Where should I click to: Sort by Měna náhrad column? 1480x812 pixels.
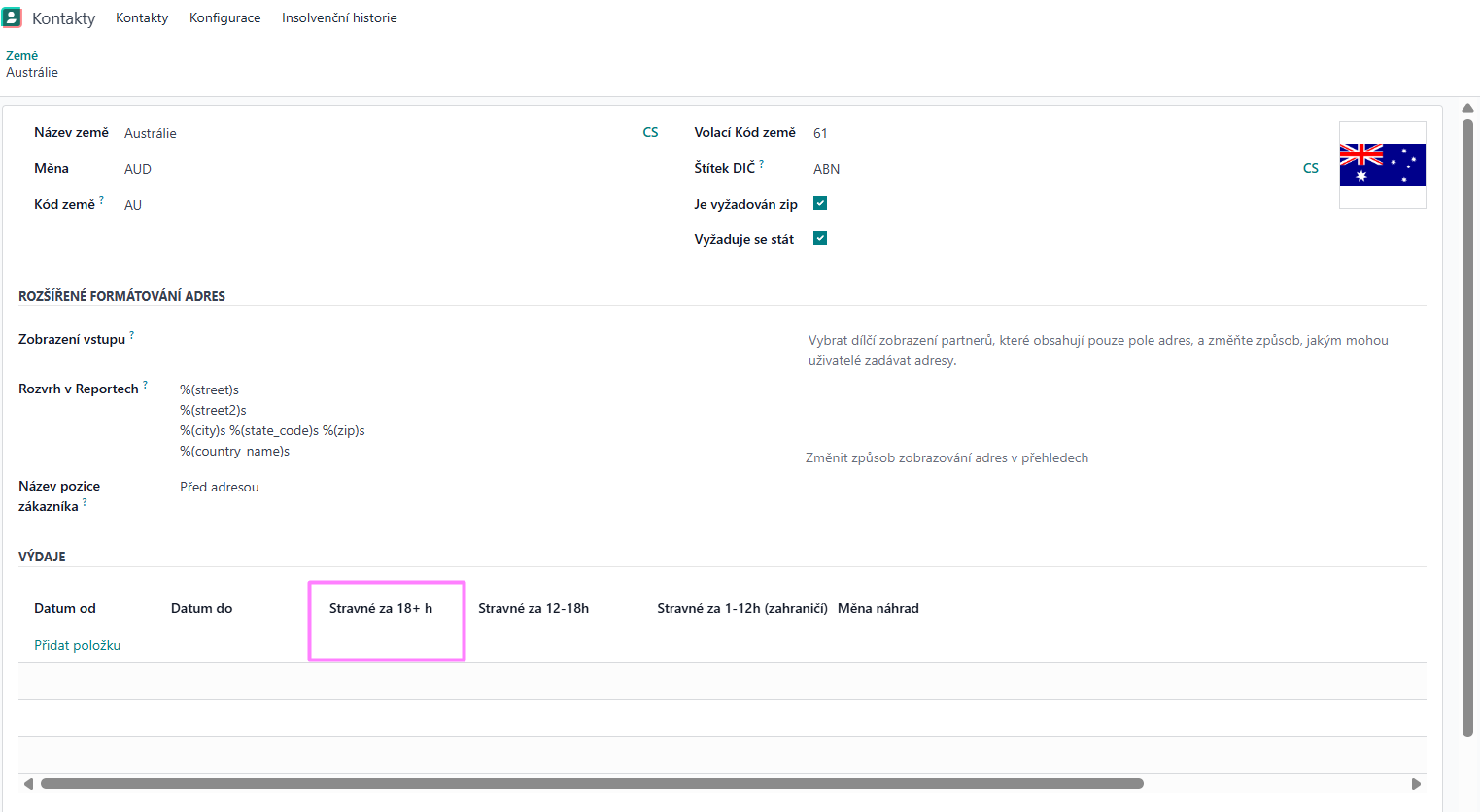pos(878,608)
